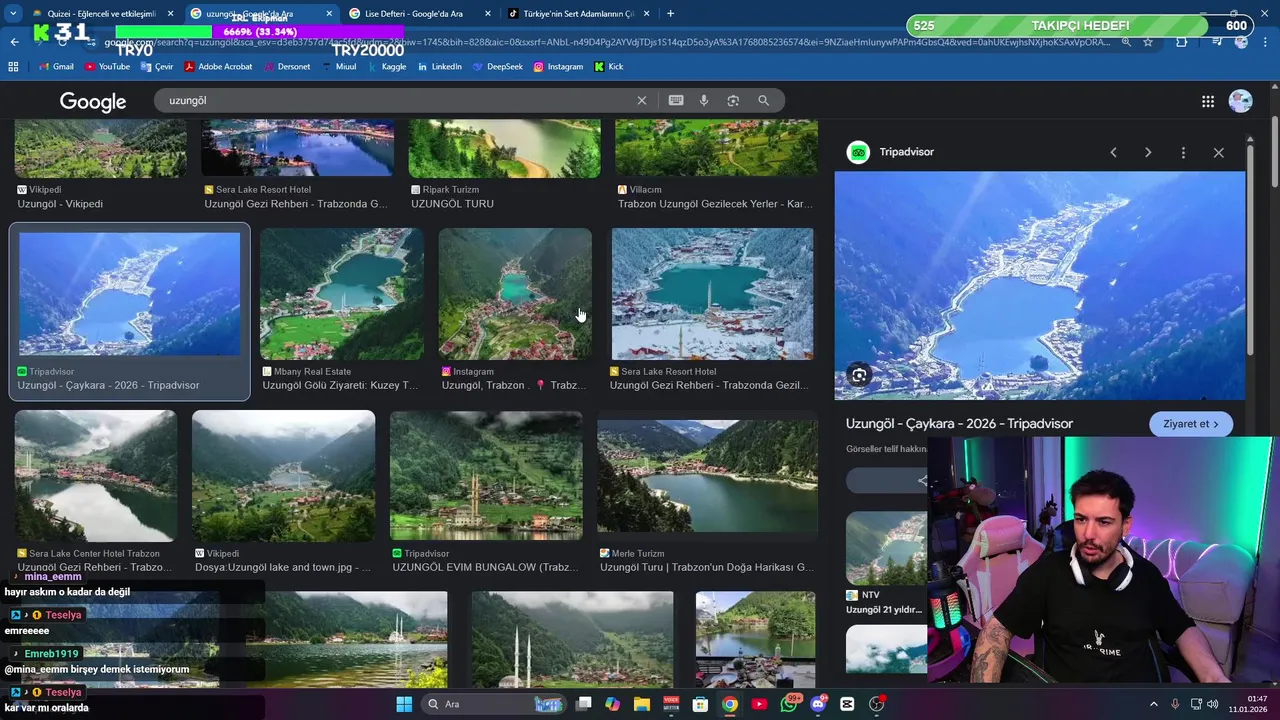
Task: Click Ziyaret et button
Action: (1191, 424)
